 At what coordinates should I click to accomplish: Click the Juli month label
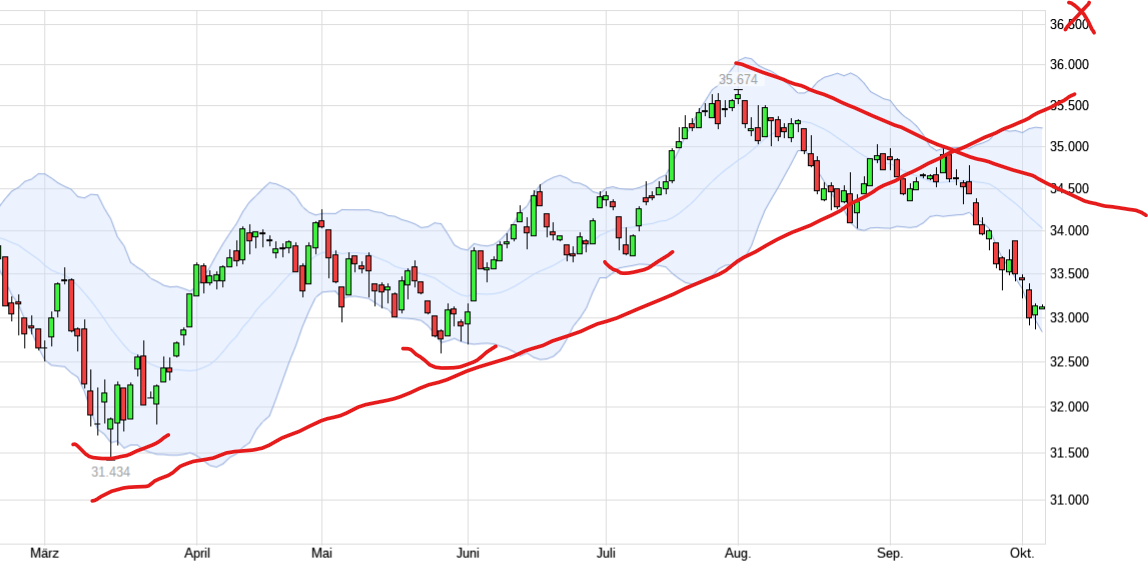click(605, 554)
